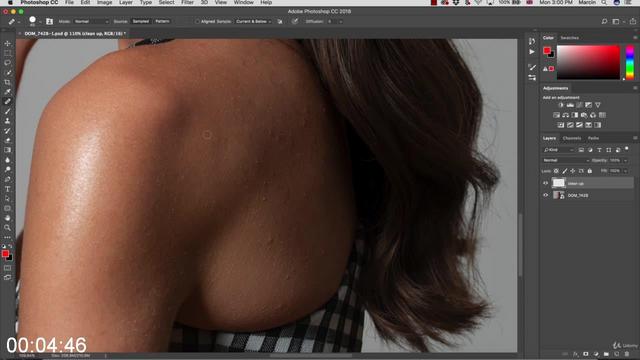The height and width of the screenshot is (360, 640).
Task: Select the Healing Brush tool in toolbar
Action: point(7,102)
